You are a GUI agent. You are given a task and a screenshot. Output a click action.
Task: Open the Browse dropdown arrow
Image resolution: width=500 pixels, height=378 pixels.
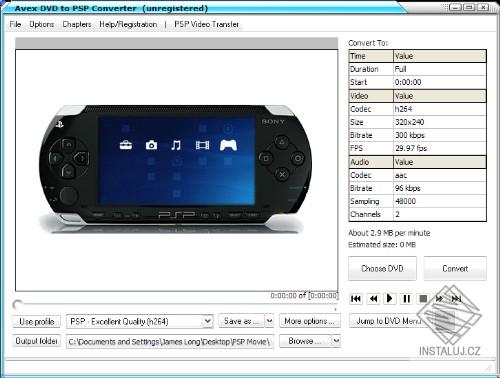pos(336,341)
